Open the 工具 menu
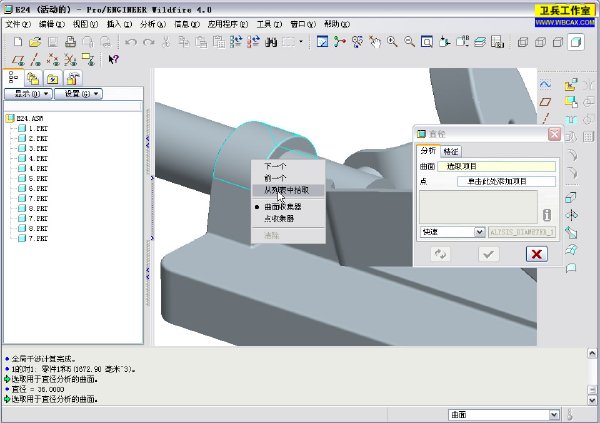 (269, 24)
